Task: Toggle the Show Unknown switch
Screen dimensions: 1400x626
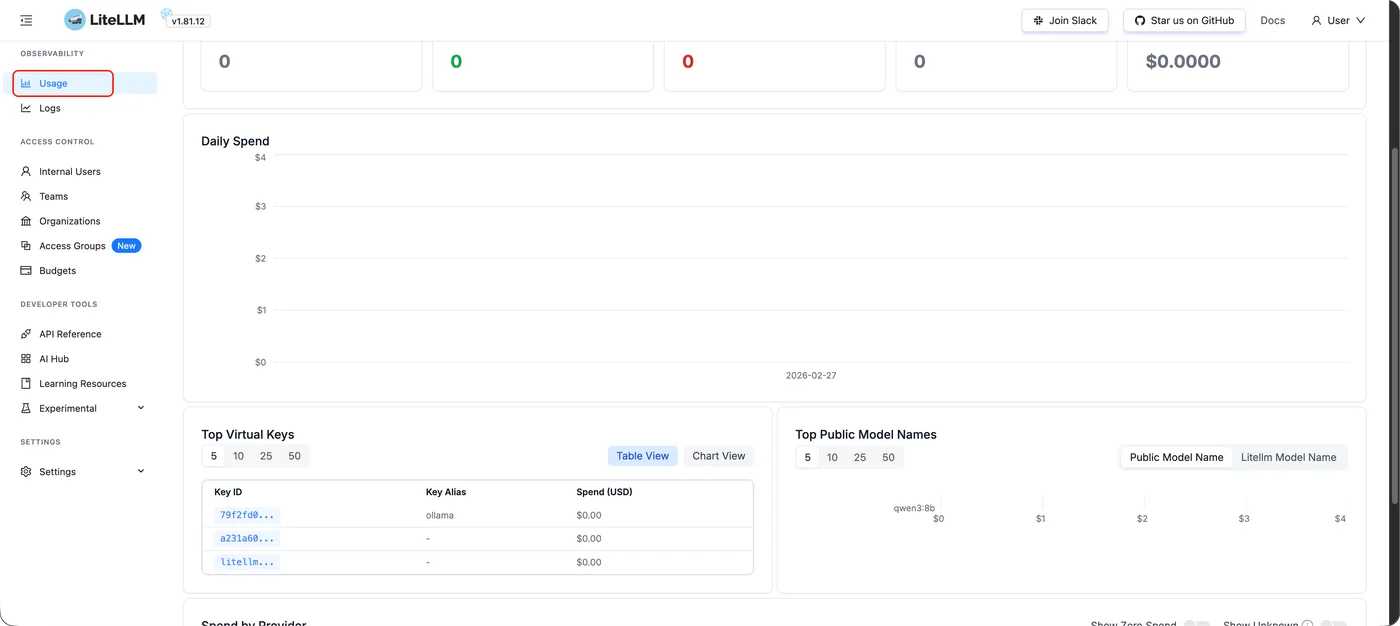Action: [1332, 623]
